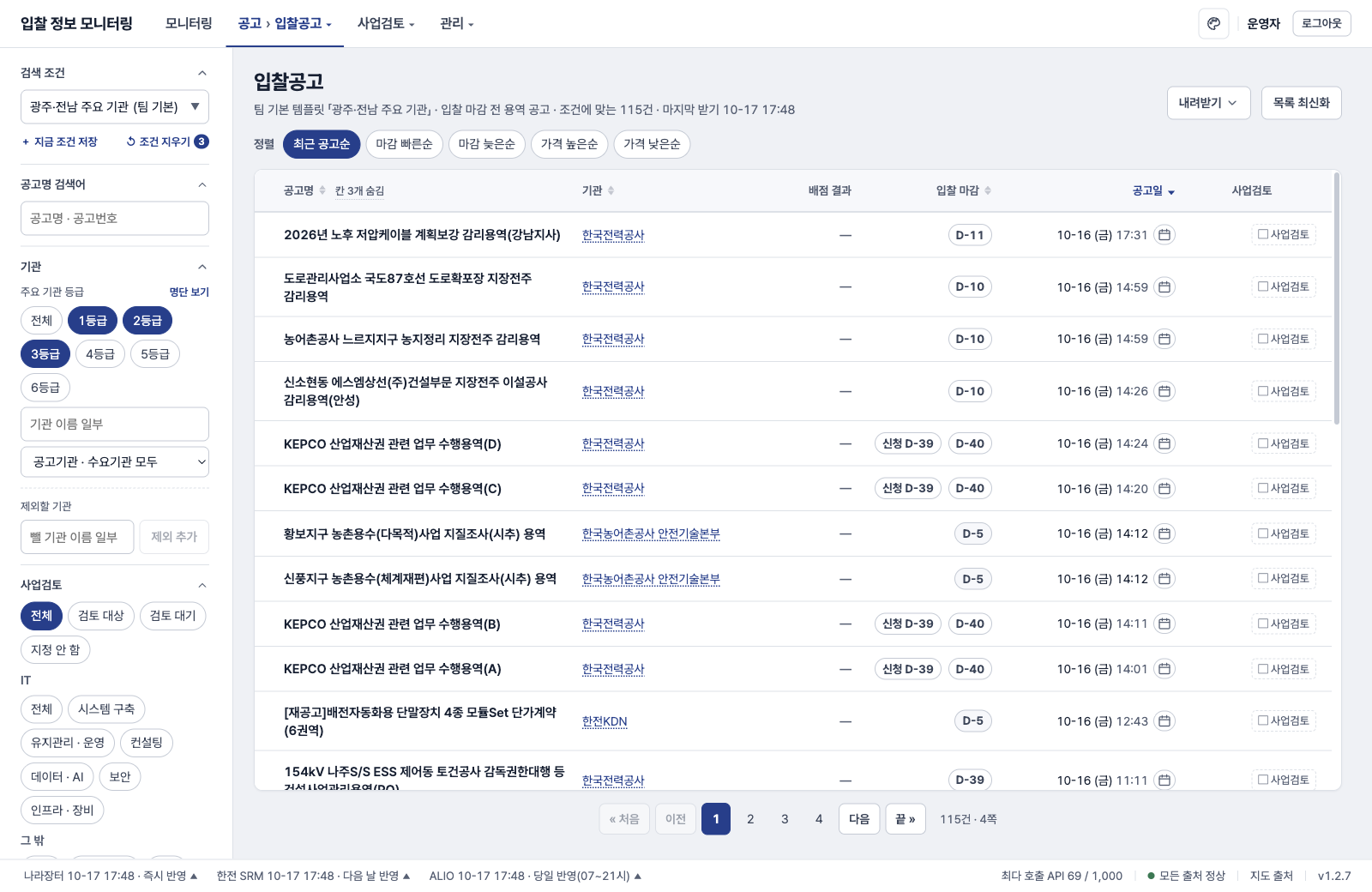Viewport: 1372px width, 892px height.
Task: Open the theme palette icon
Action: tap(1213, 24)
